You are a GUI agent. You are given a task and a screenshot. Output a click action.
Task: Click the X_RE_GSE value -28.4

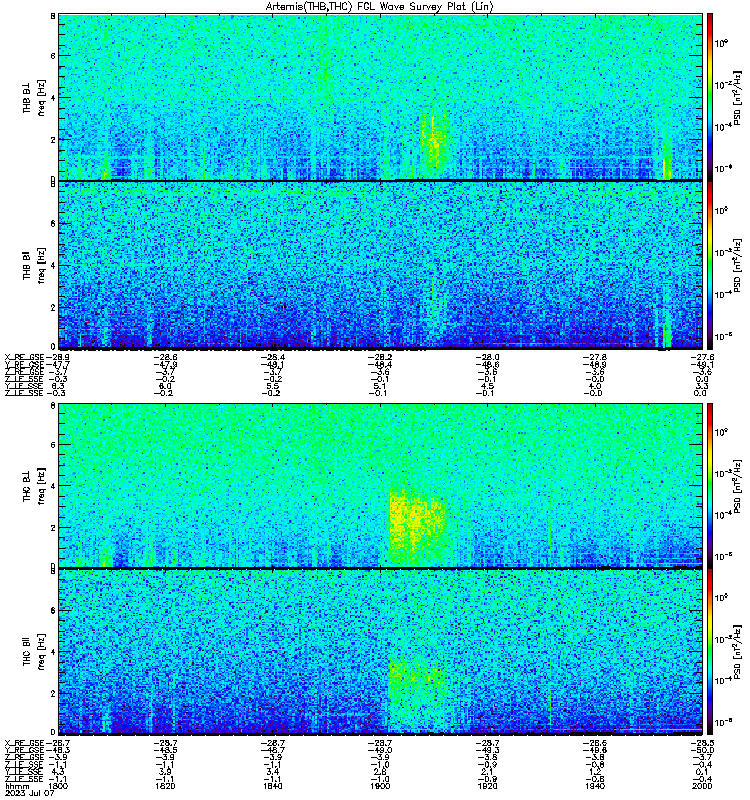pos(272,357)
